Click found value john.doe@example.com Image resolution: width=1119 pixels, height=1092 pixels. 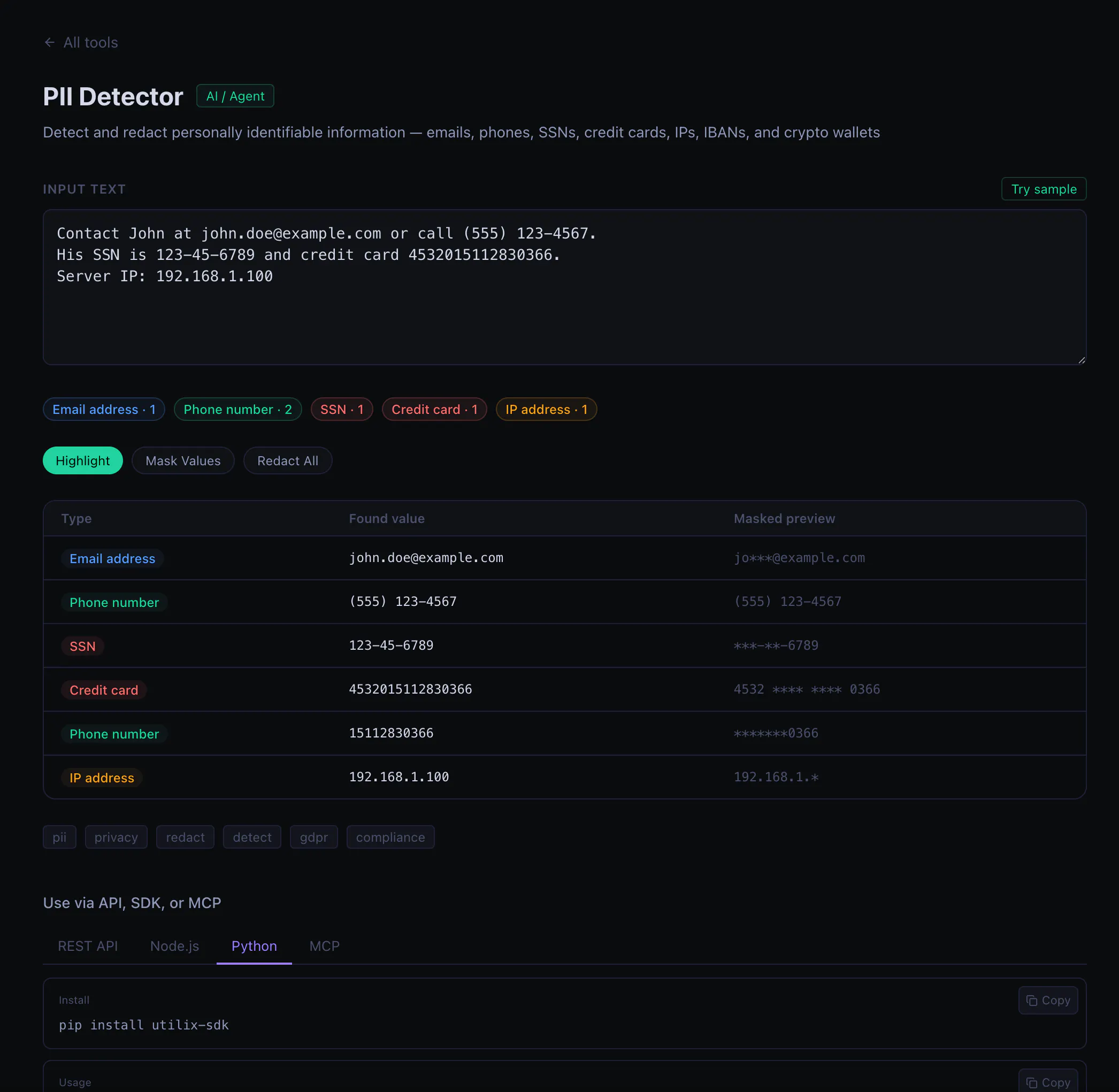pyautogui.click(x=426, y=557)
